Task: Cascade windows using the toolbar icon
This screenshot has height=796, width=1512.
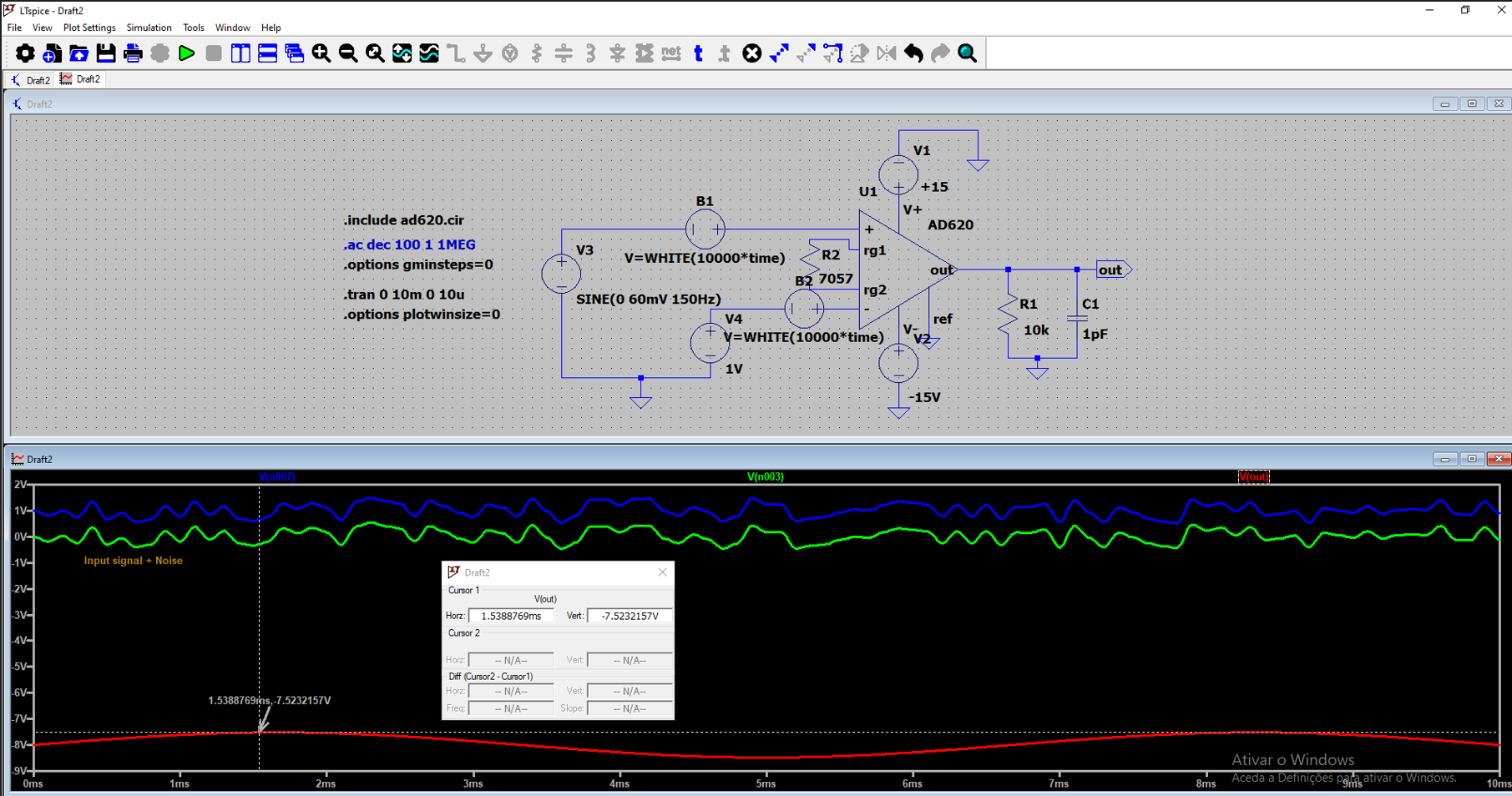Action: [x=294, y=53]
